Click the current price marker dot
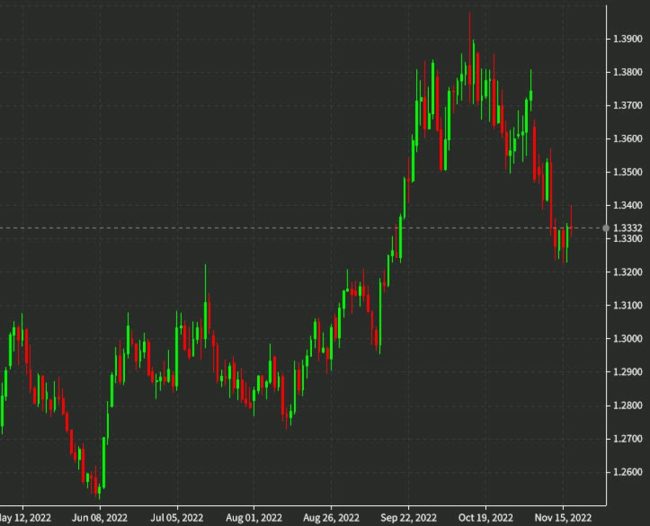The width and height of the screenshot is (650, 526). (x=606, y=228)
